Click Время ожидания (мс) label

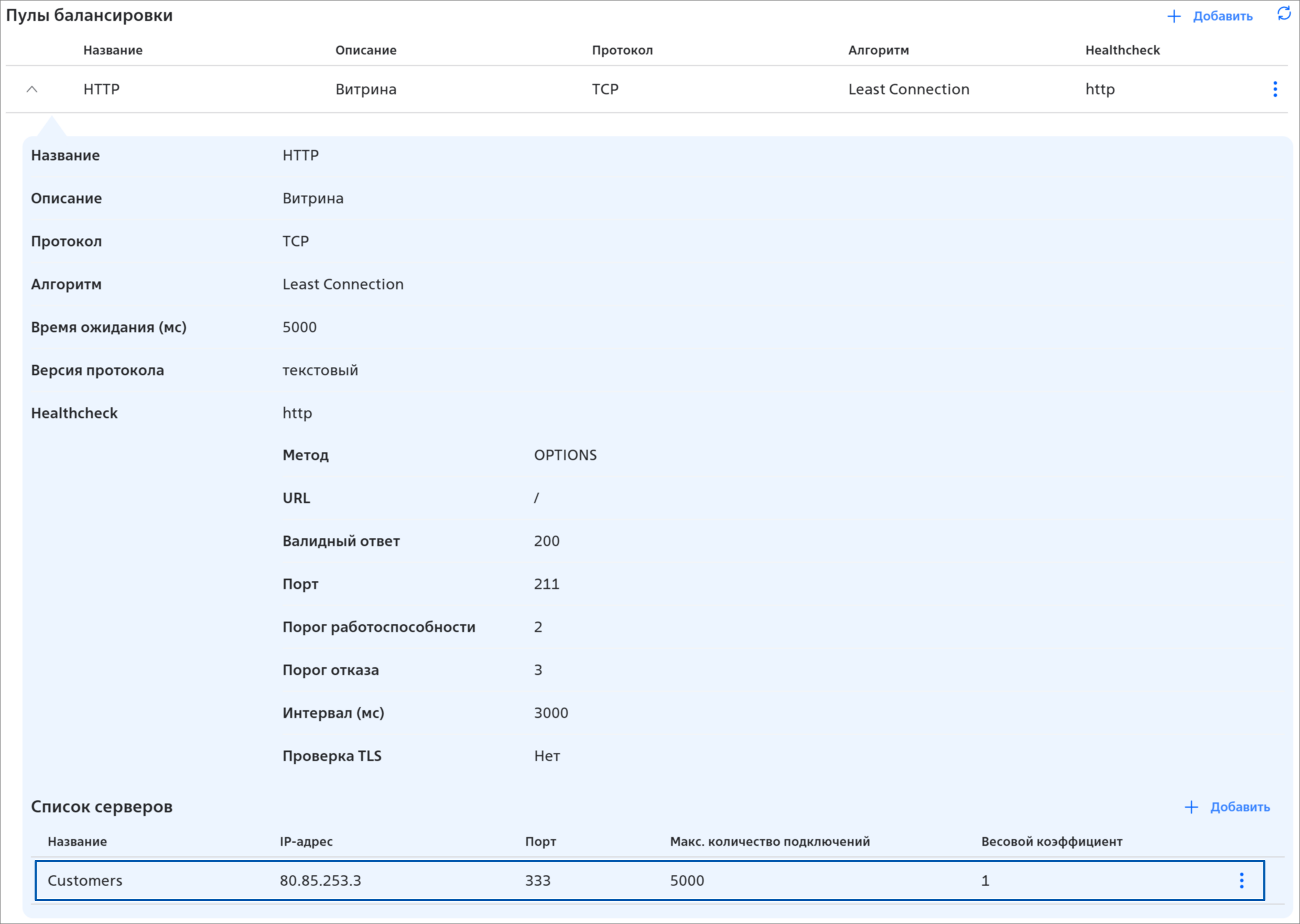pos(109,327)
